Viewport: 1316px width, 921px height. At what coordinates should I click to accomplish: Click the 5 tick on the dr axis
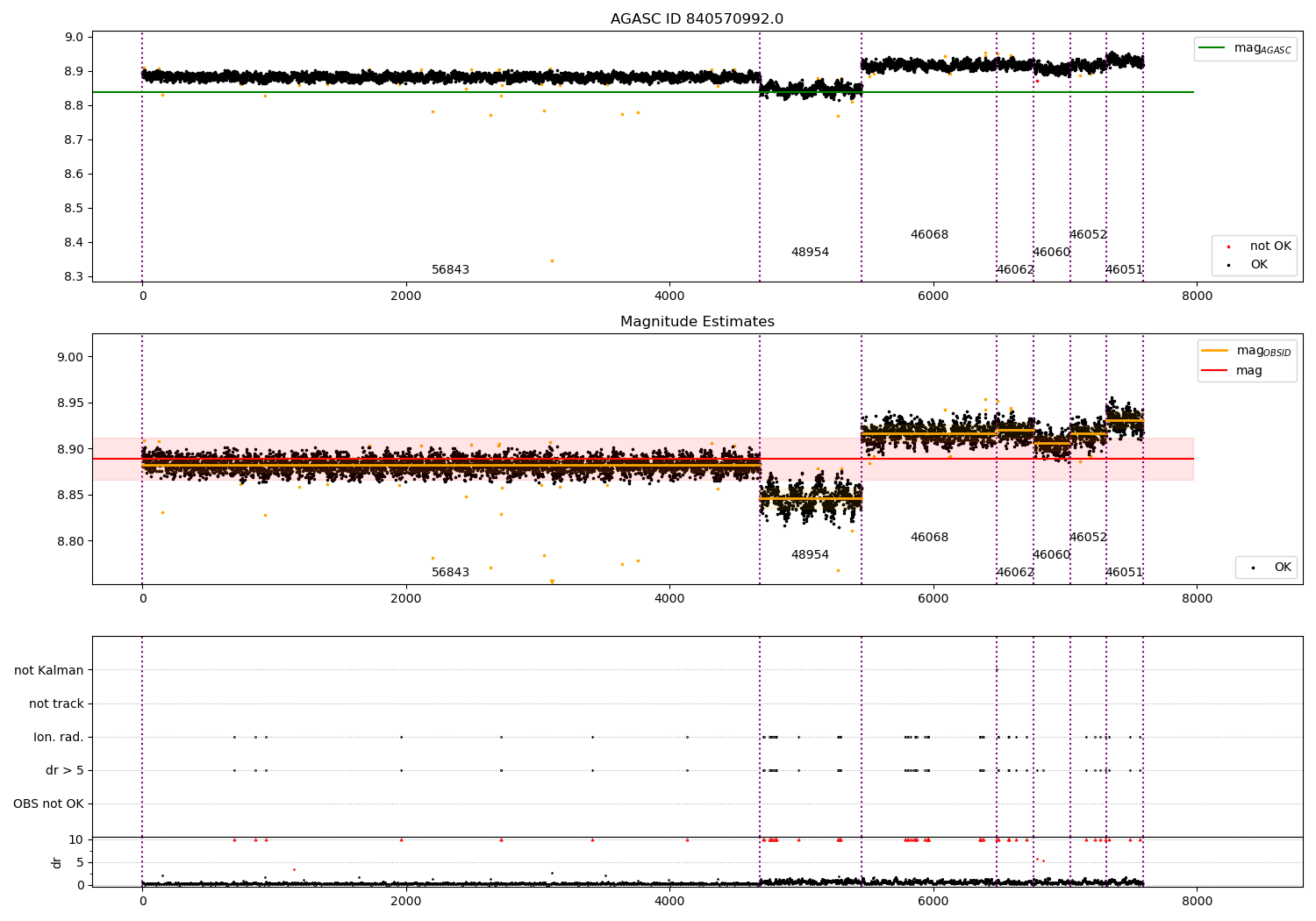[80, 862]
